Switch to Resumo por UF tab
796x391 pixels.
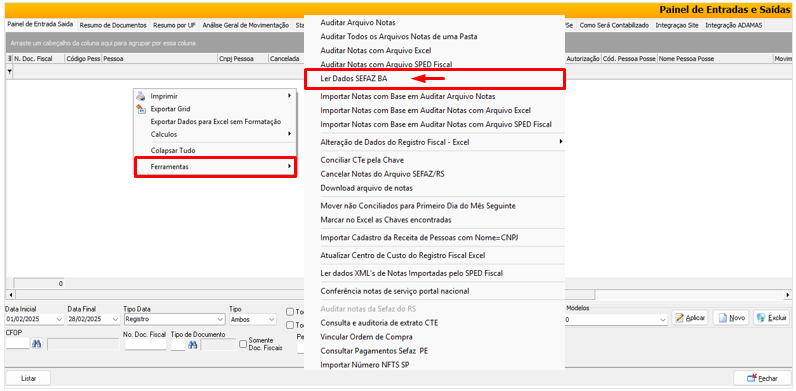(174, 25)
